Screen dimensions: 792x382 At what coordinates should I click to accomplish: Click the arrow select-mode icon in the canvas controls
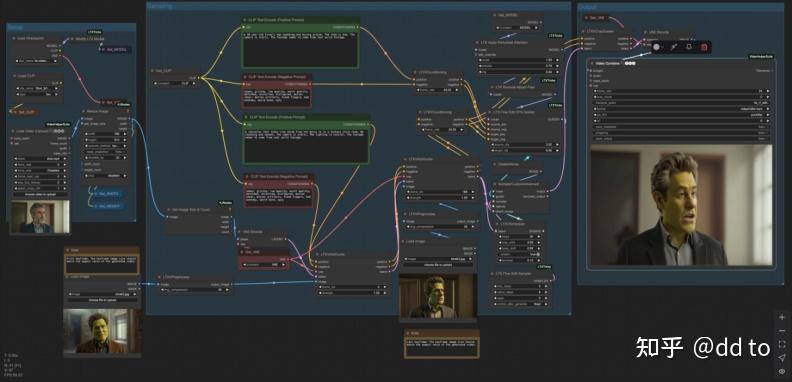point(782,358)
